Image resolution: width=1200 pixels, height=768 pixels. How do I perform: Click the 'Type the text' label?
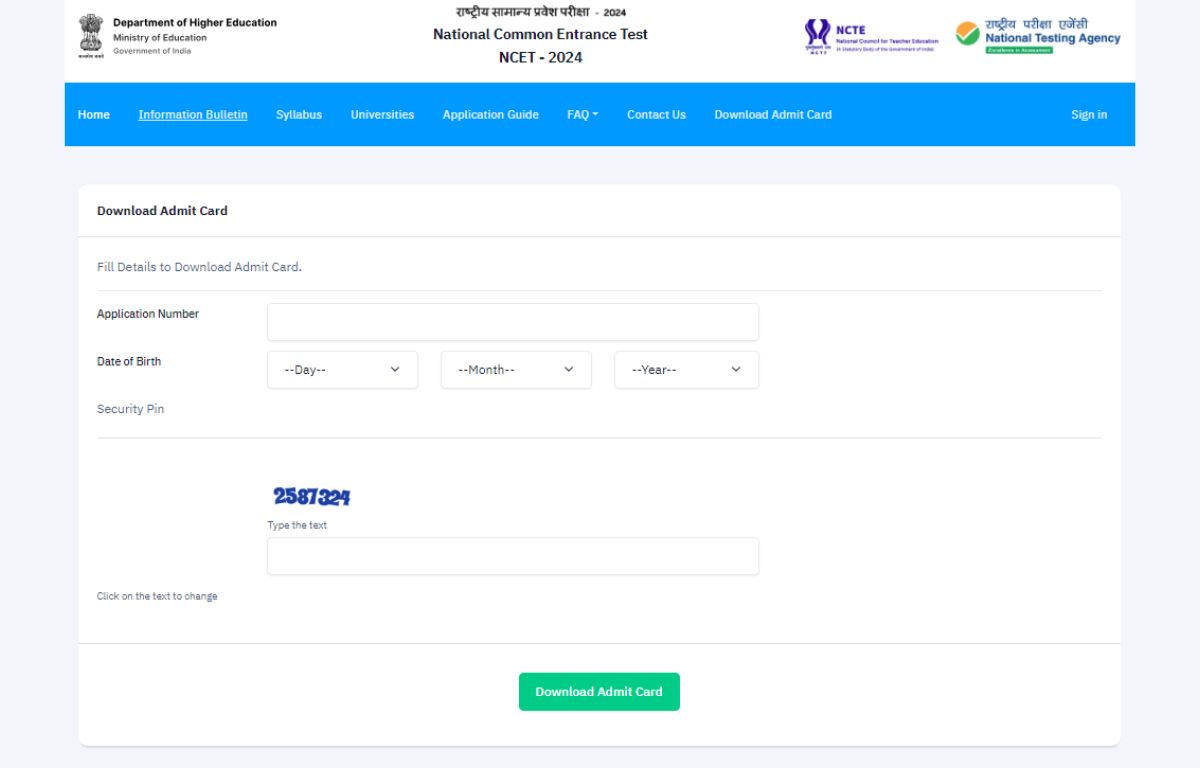click(x=297, y=525)
